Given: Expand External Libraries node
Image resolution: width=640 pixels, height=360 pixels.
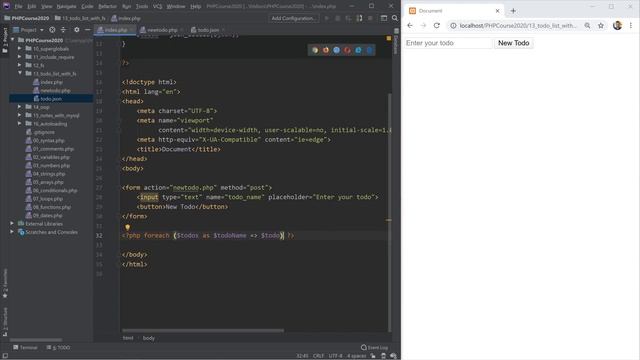Looking at the screenshot, I should click(12, 223).
